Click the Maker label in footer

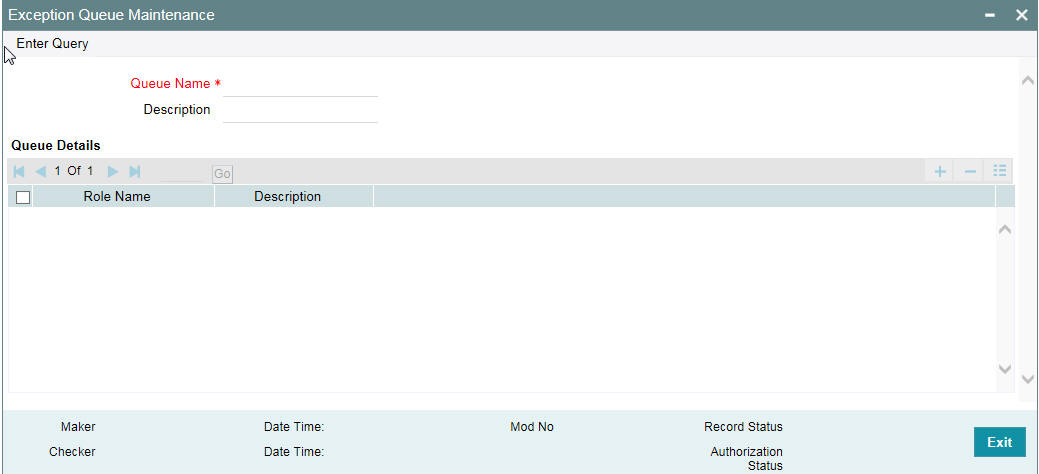point(78,427)
